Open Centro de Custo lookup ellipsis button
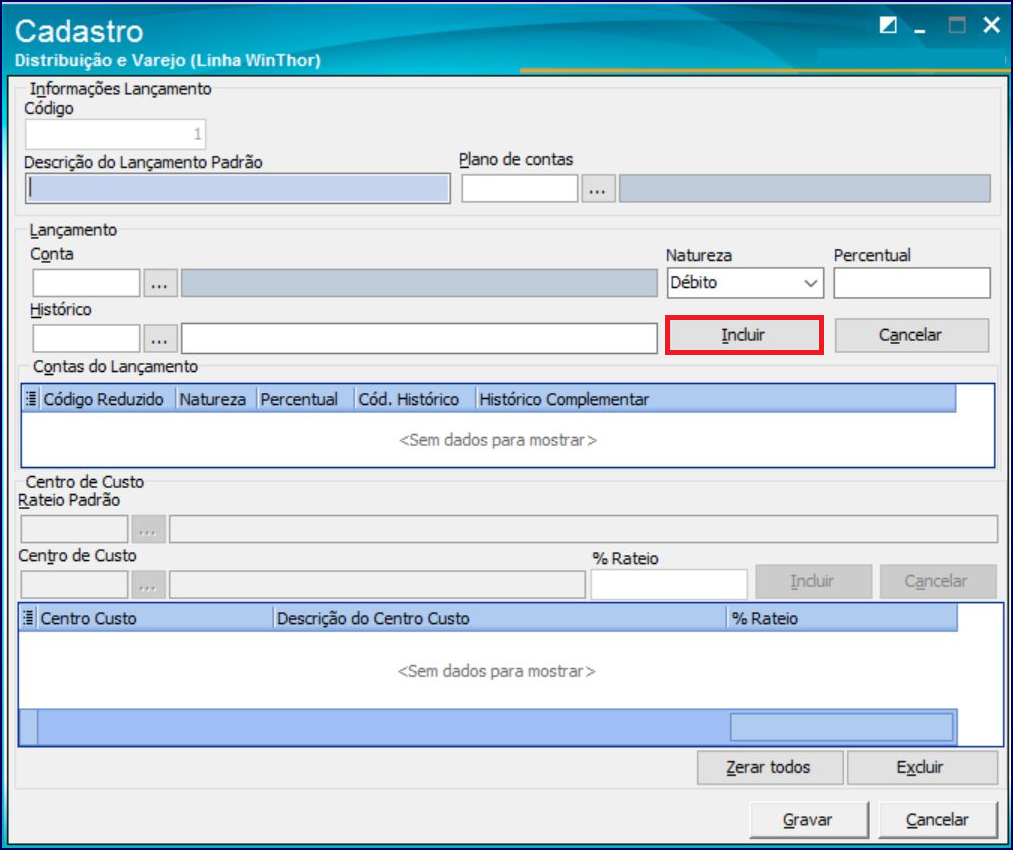This screenshot has width=1013, height=850. 148,585
